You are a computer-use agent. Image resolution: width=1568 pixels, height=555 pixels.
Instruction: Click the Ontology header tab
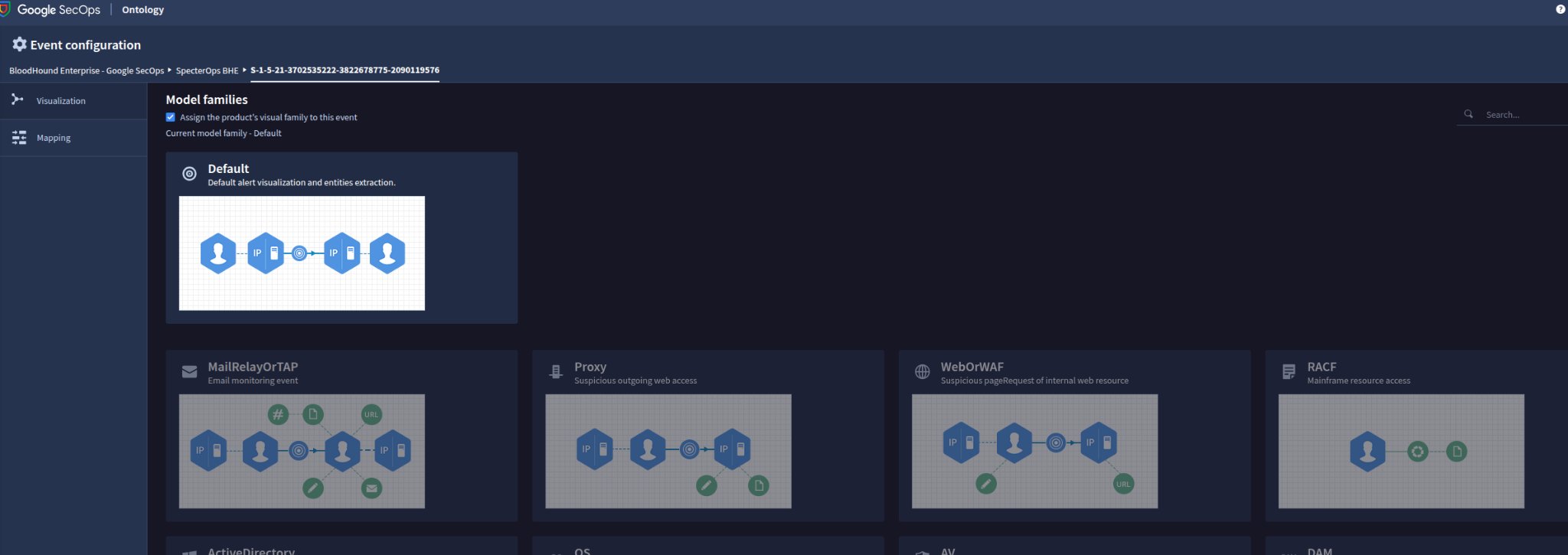coord(143,10)
